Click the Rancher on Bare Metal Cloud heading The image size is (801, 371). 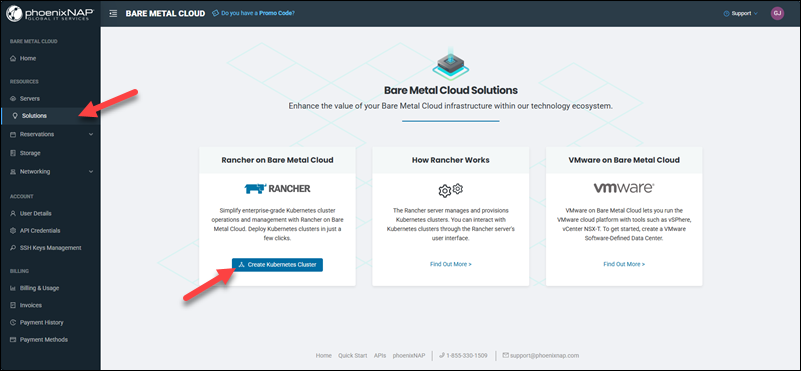coord(277,160)
